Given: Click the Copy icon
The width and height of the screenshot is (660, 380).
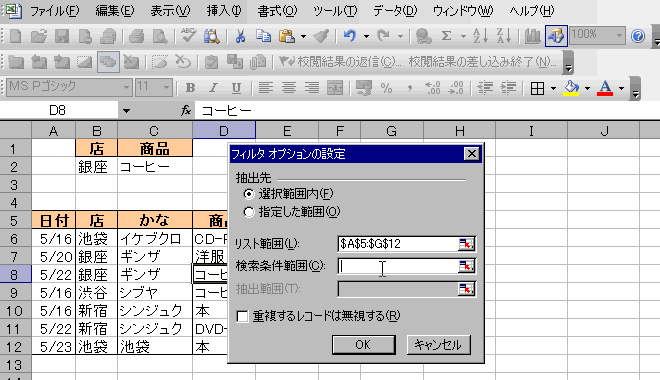Looking at the screenshot, I should pos(264,36).
